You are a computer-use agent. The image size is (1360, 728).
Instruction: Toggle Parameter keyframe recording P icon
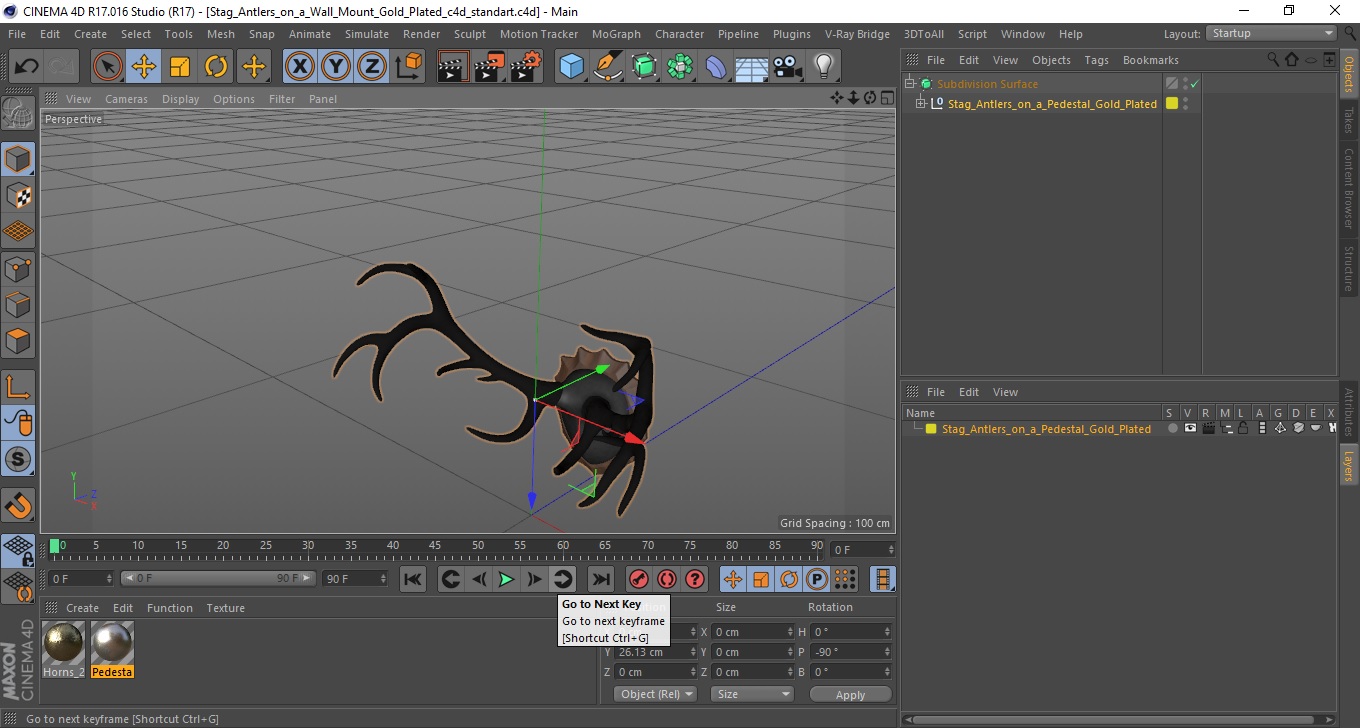pyautogui.click(x=817, y=579)
